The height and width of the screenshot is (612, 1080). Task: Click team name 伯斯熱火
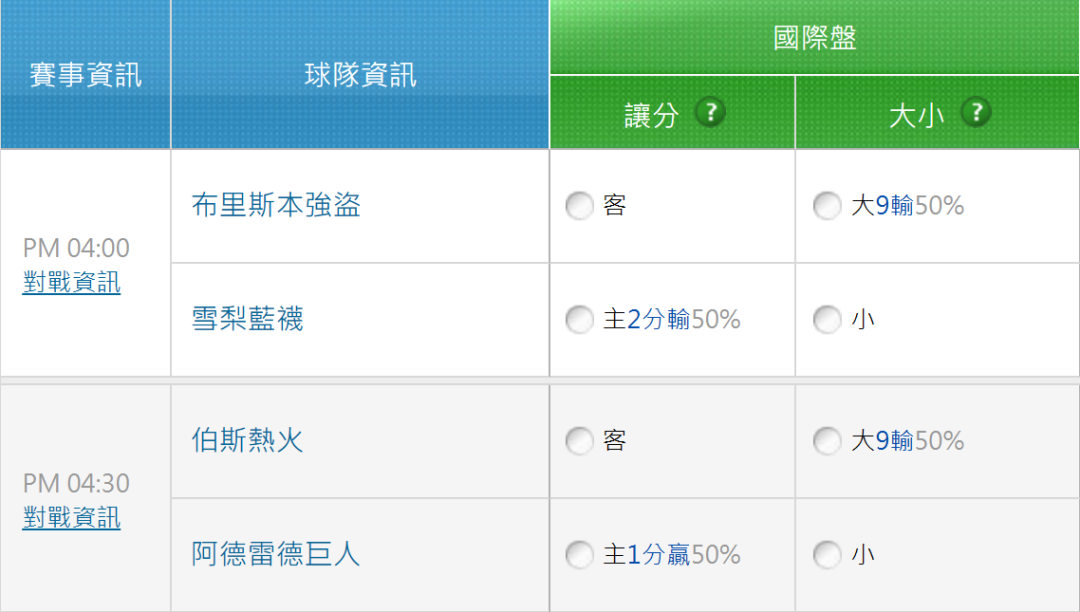pos(247,441)
